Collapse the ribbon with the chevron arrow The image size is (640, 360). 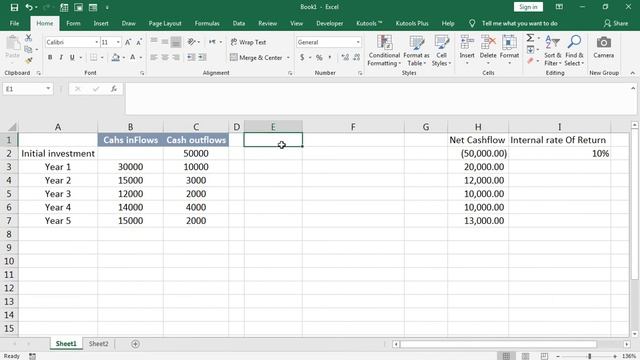tap(633, 73)
